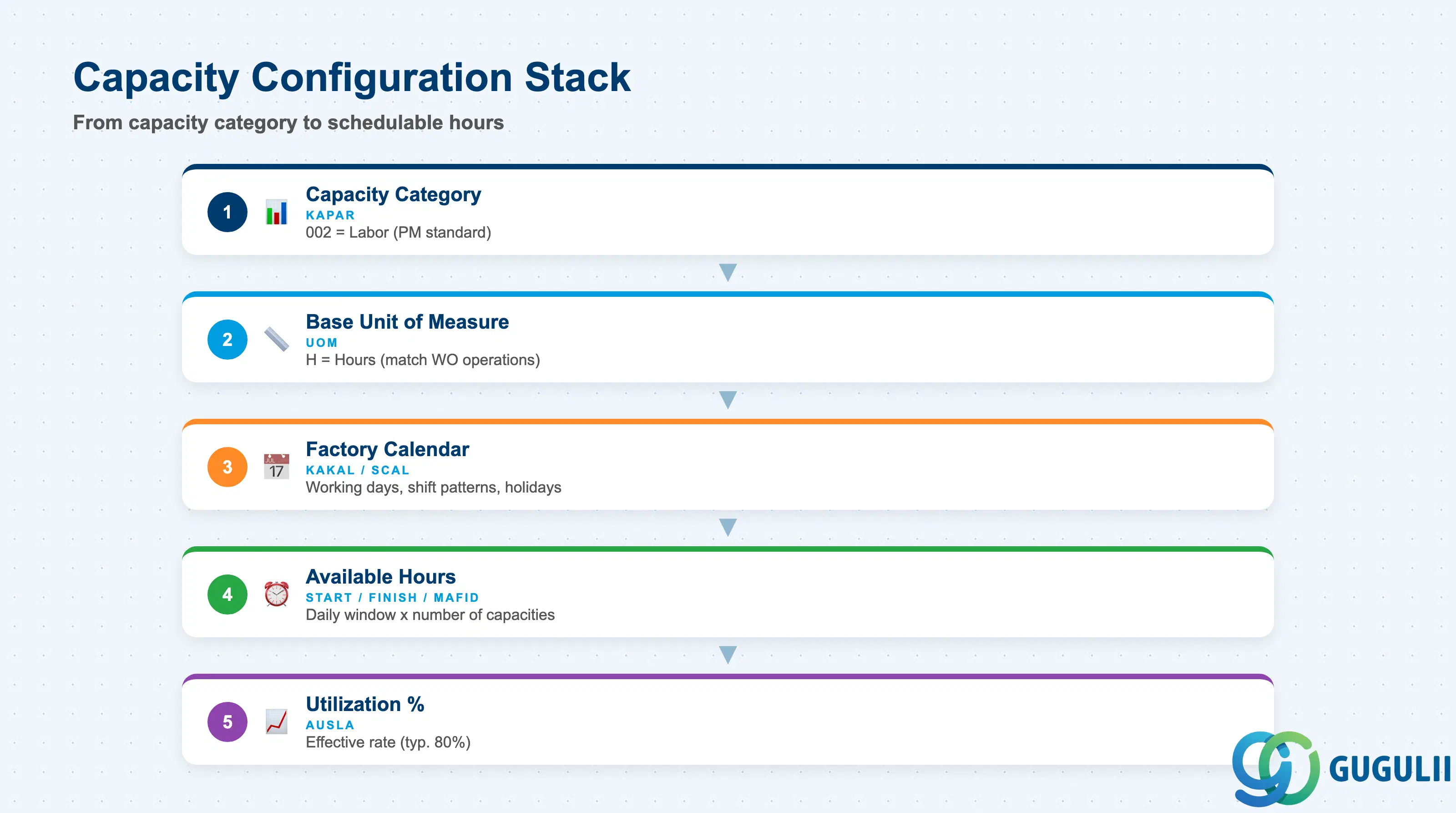Select the 'Base Unit of Measure' heading
The width and height of the screenshot is (1456, 813).
(407, 322)
